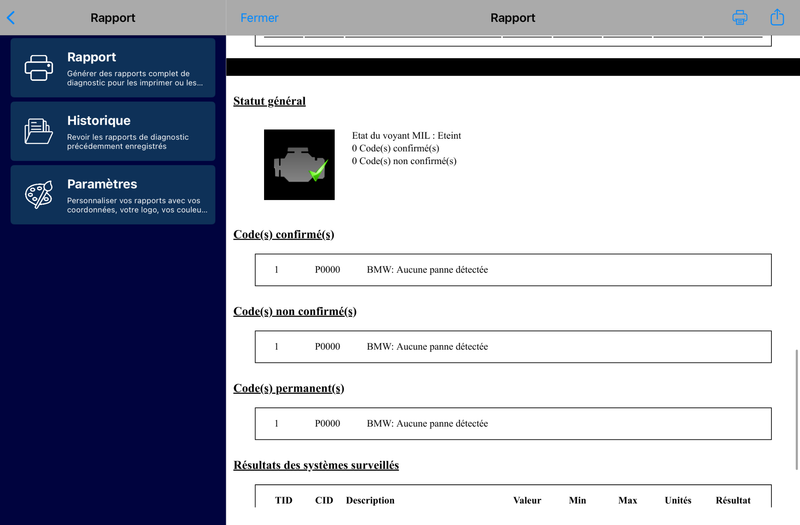Click the Unités column header
This screenshot has width=800, height=525.
pos(678,501)
